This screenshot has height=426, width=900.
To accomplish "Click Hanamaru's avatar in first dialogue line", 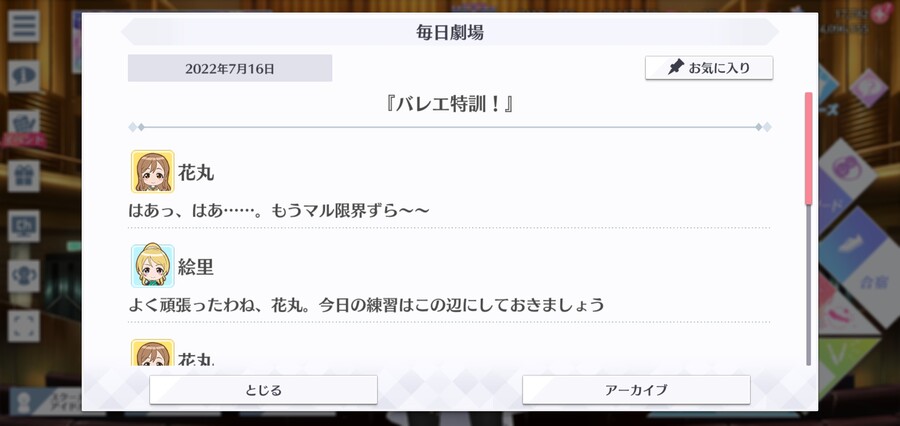I will point(152,171).
